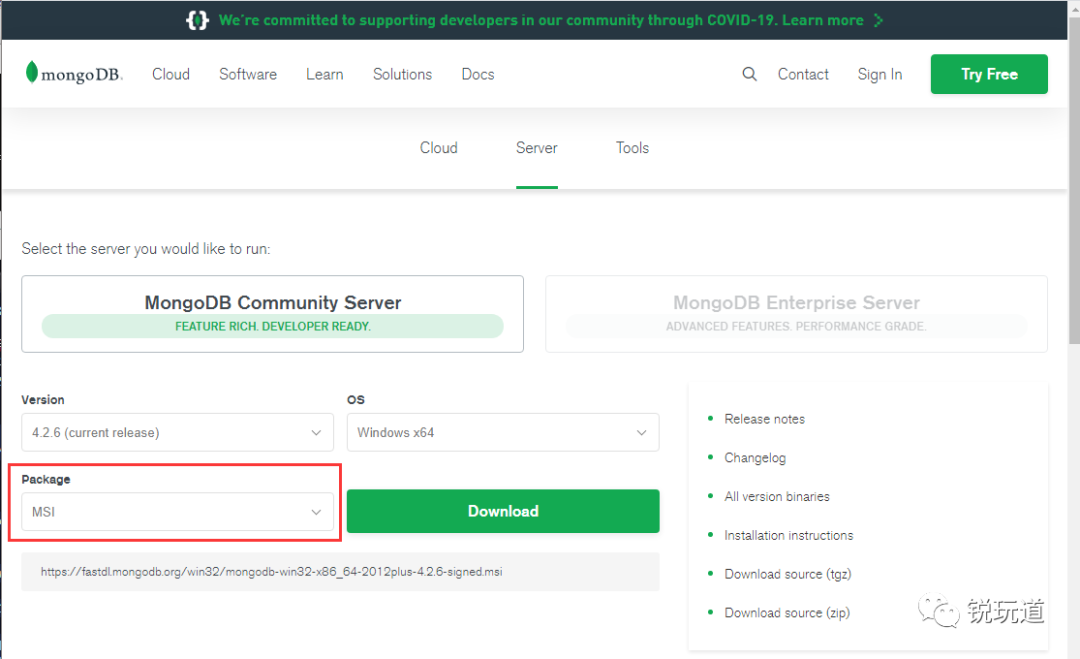Image resolution: width=1080 pixels, height=659 pixels.
Task: Click the curly braces icon in the COVID-19 banner
Action: 197,20
